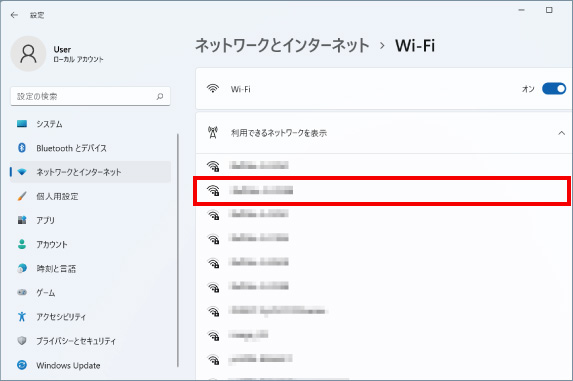Open システム settings from the sidebar

click(90, 124)
